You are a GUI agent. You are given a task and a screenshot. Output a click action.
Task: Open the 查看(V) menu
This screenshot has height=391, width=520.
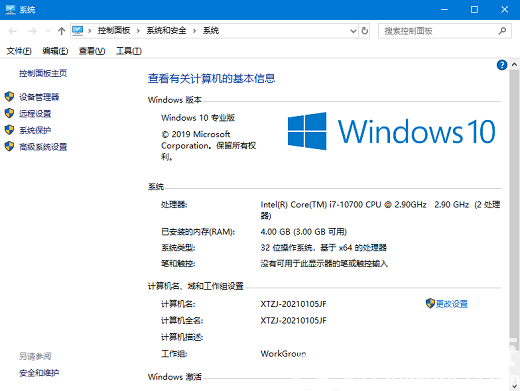click(x=92, y=51)
